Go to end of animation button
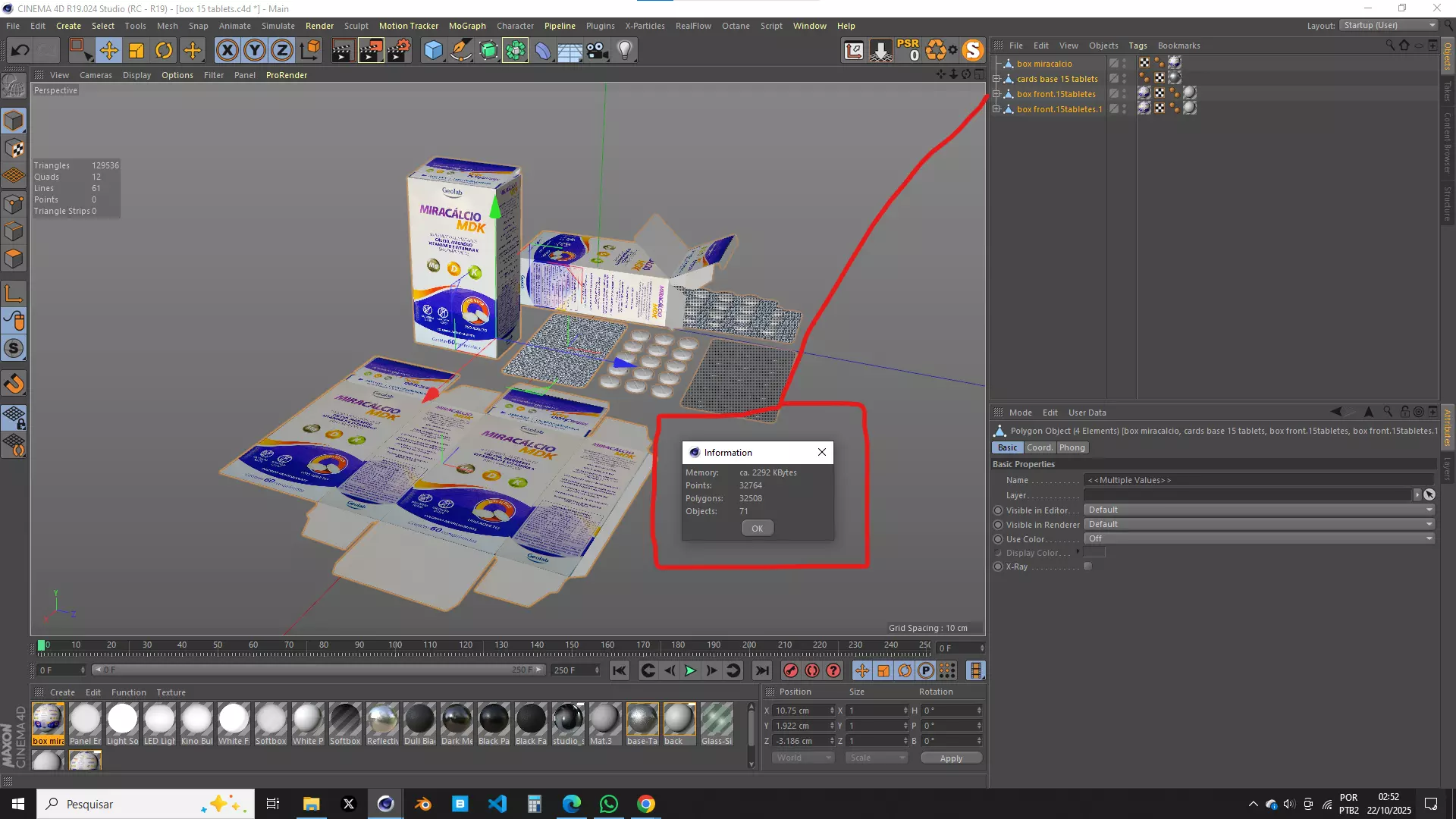1456x819 pixels. click(x=761, y=670)
